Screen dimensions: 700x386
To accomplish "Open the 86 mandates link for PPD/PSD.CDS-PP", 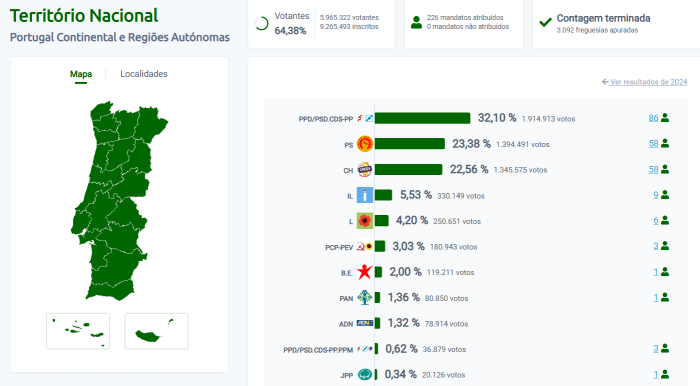I will coord(653,118).
